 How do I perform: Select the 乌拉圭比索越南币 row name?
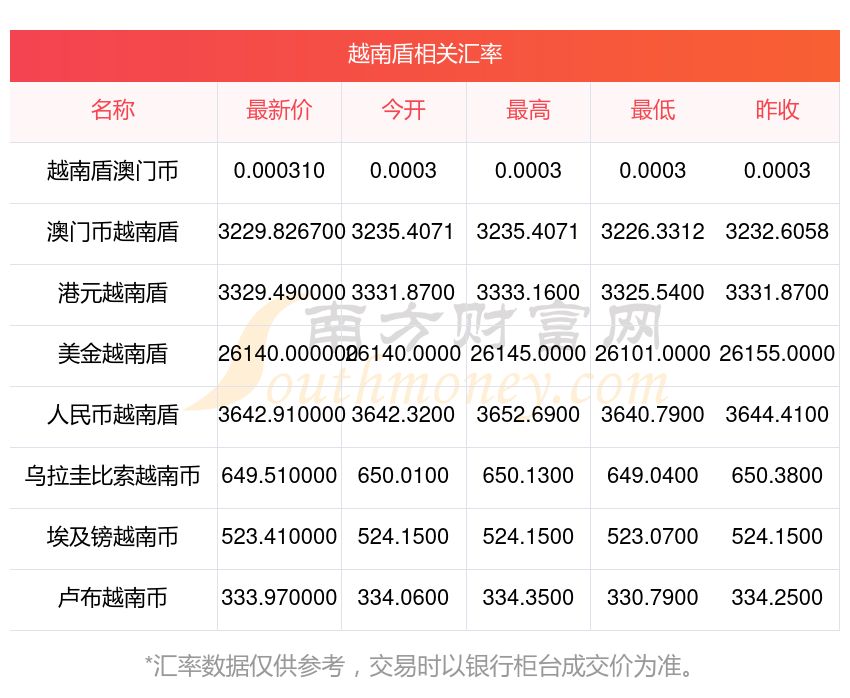coord(113,476)
